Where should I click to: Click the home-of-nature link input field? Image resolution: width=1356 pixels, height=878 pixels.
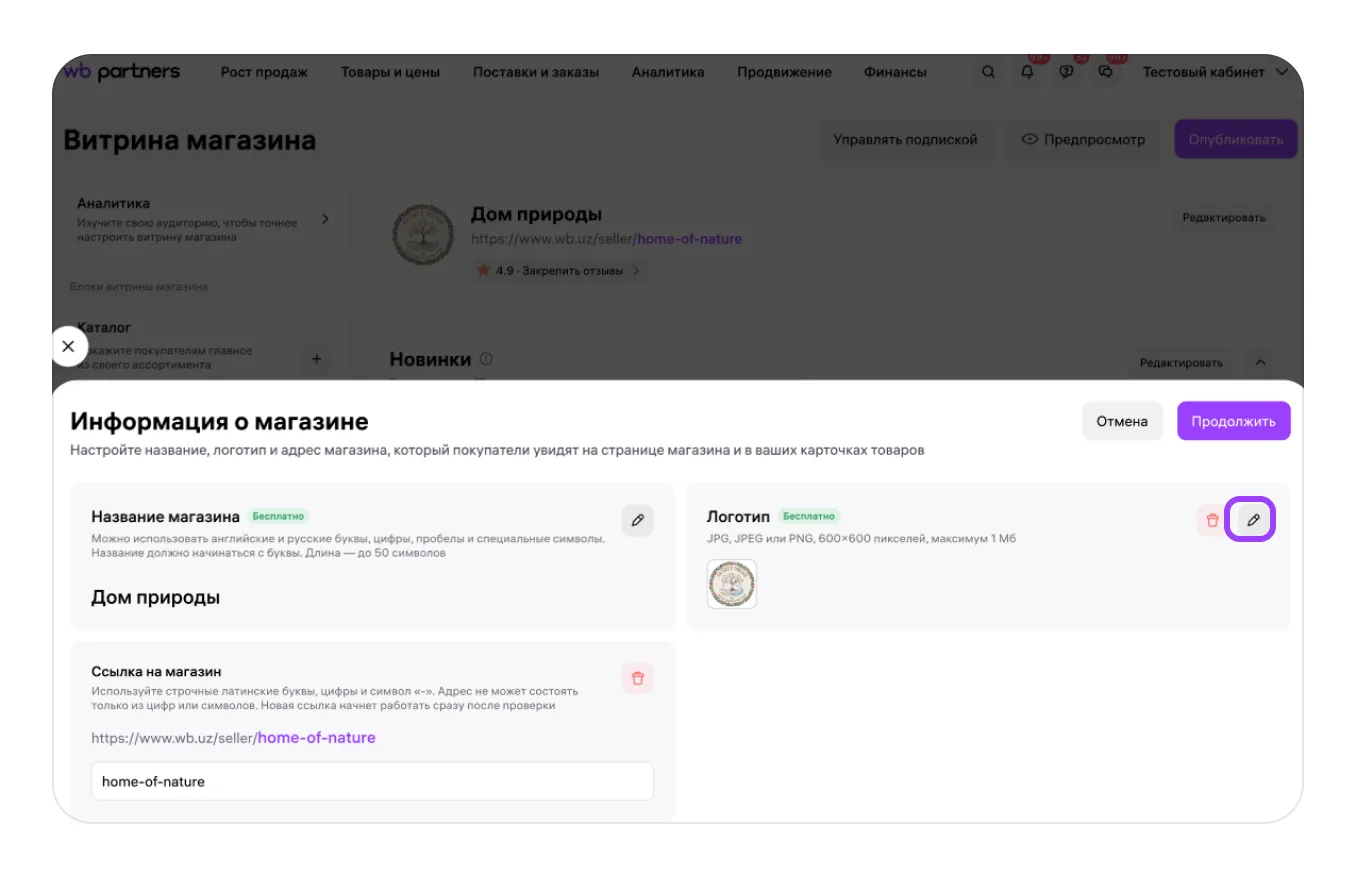tap(372, 781)
